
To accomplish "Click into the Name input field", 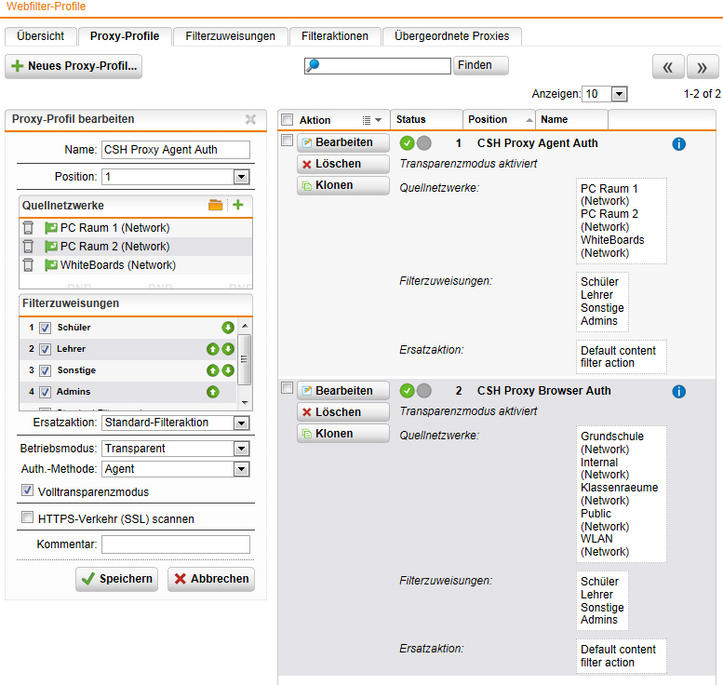I will (176, 150).
